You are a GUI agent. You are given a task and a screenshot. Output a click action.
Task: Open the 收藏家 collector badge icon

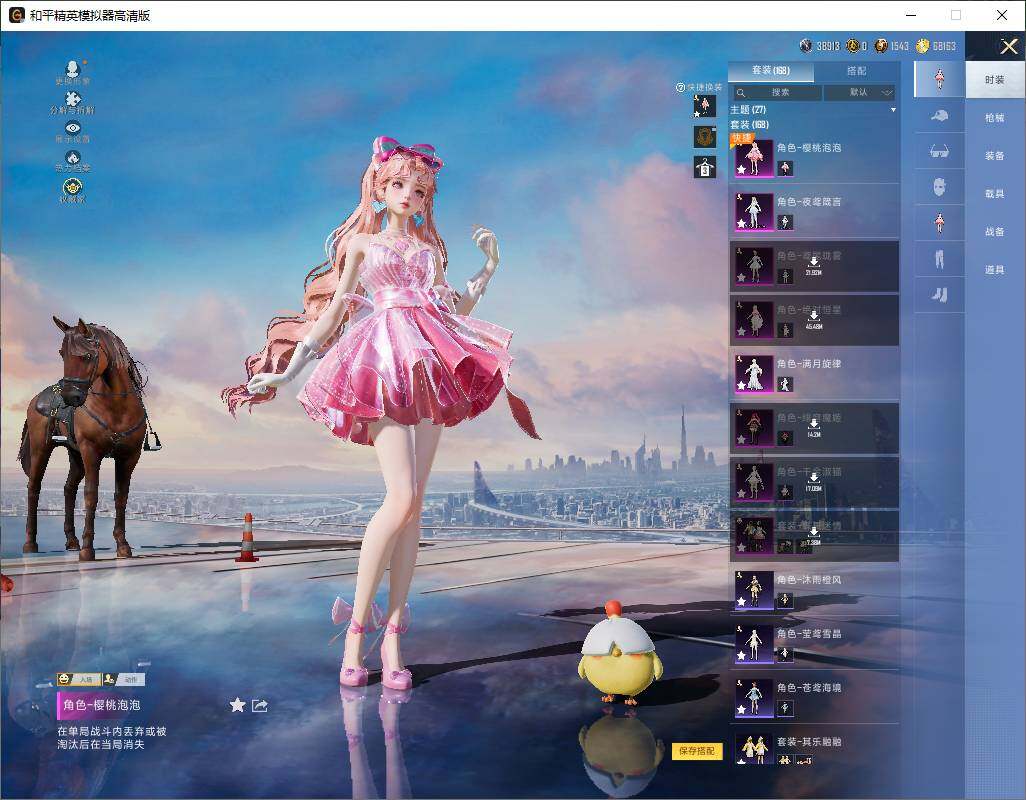point(73,190)
